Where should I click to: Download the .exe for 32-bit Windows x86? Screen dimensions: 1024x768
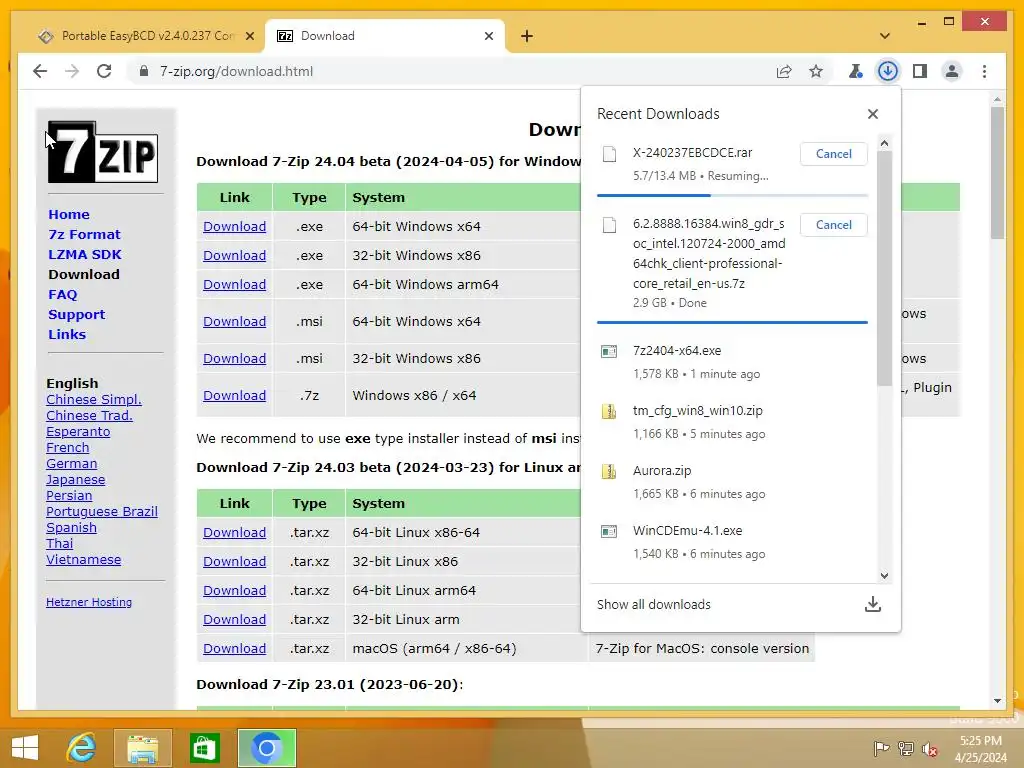coord(234,255)
